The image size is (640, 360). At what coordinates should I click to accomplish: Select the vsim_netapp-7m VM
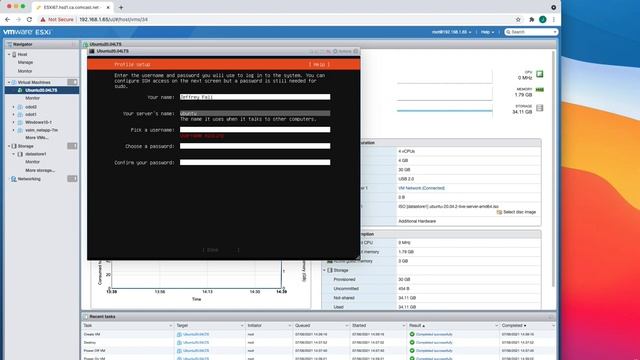point(41,130)
